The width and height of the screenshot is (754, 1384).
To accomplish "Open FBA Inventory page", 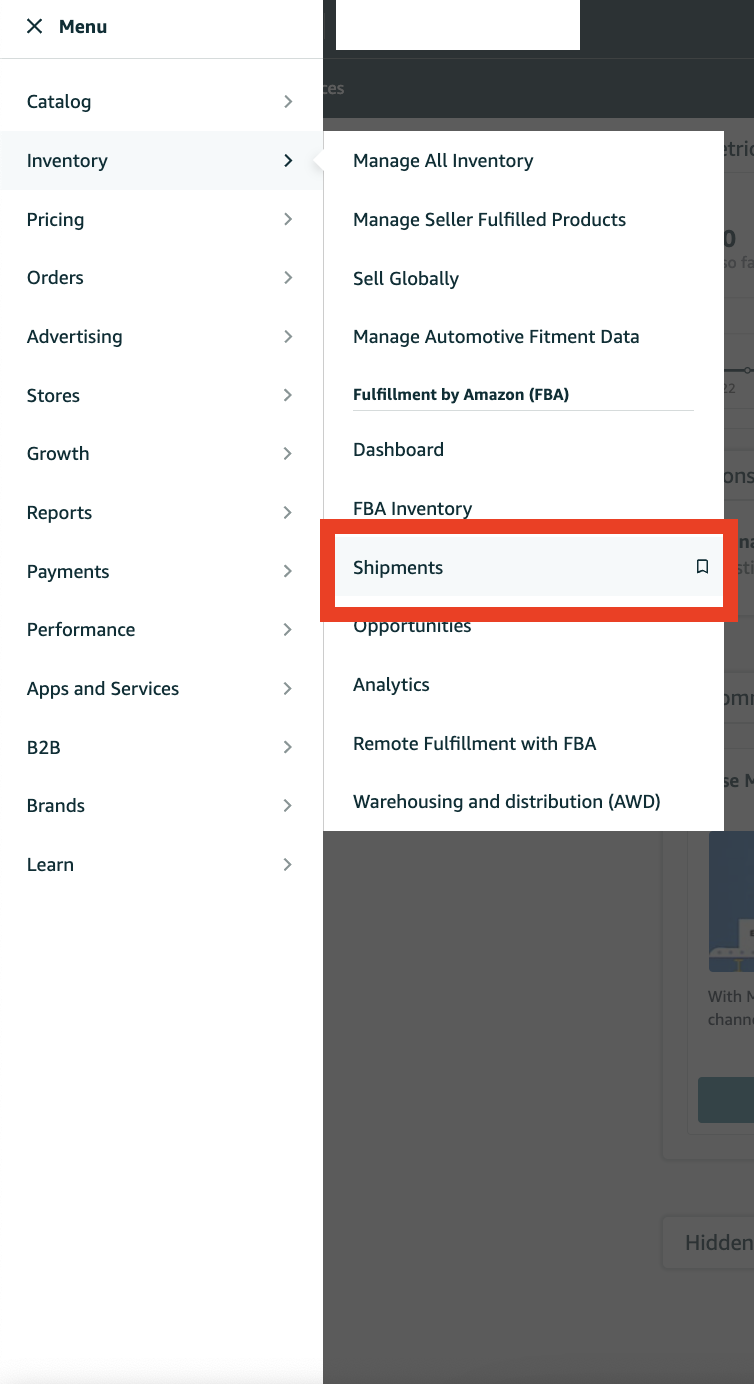I will pyautogui.click(x=412, y=509).
